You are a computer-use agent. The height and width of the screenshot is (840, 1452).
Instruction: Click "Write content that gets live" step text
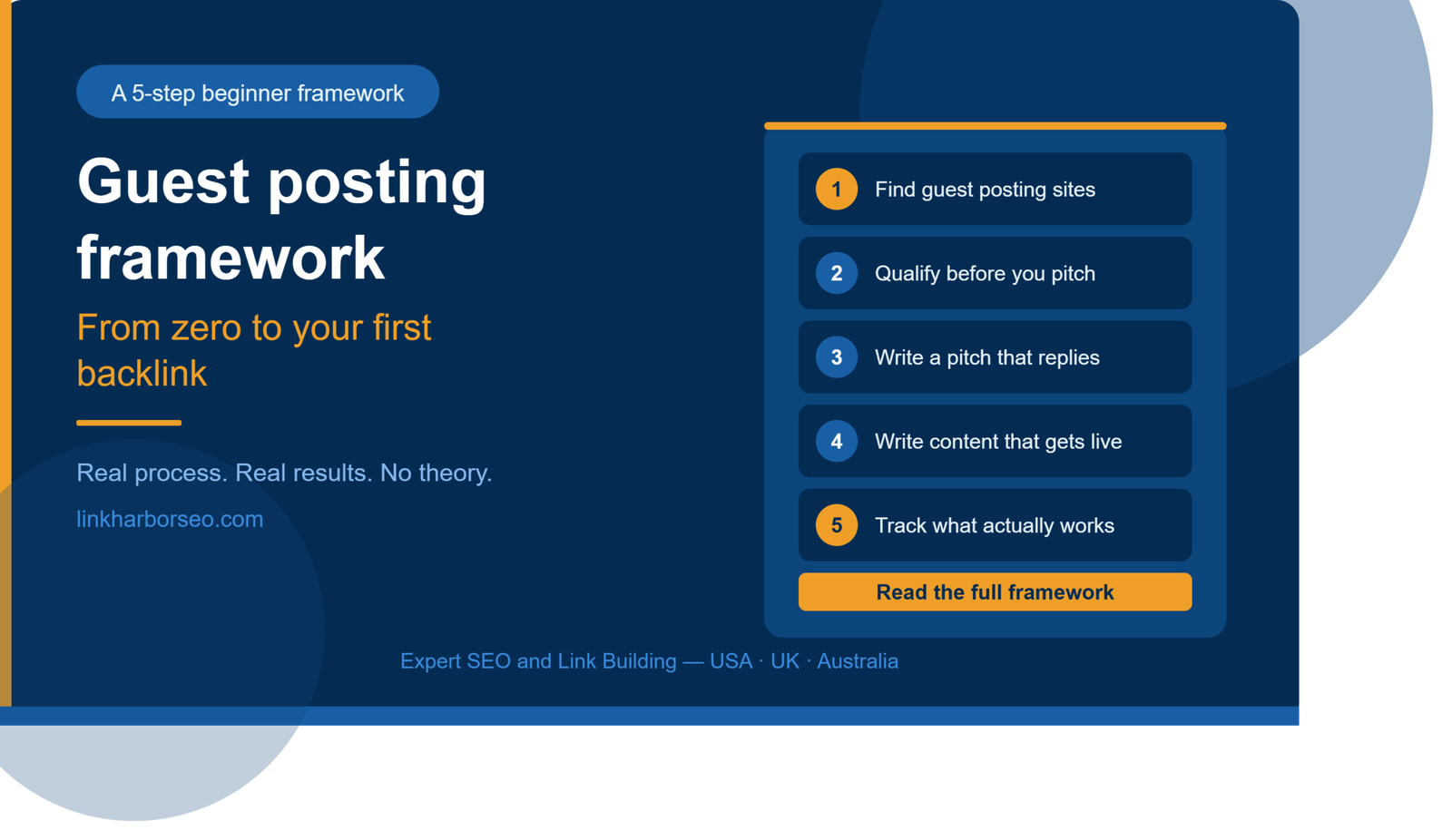[997, 442]
